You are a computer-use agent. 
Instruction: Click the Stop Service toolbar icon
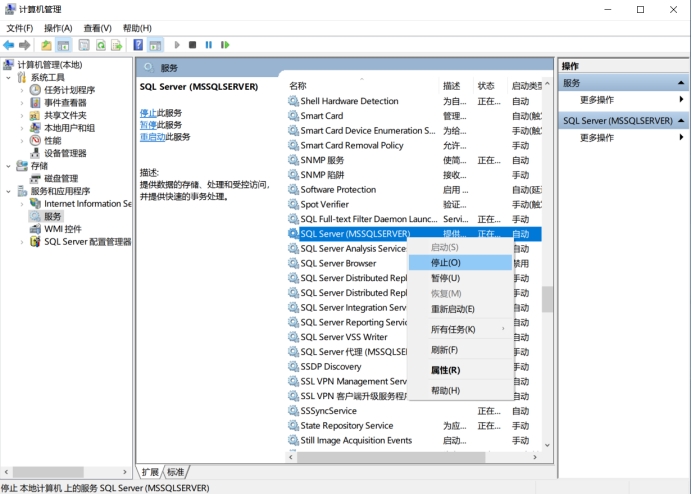click(192, 45)
